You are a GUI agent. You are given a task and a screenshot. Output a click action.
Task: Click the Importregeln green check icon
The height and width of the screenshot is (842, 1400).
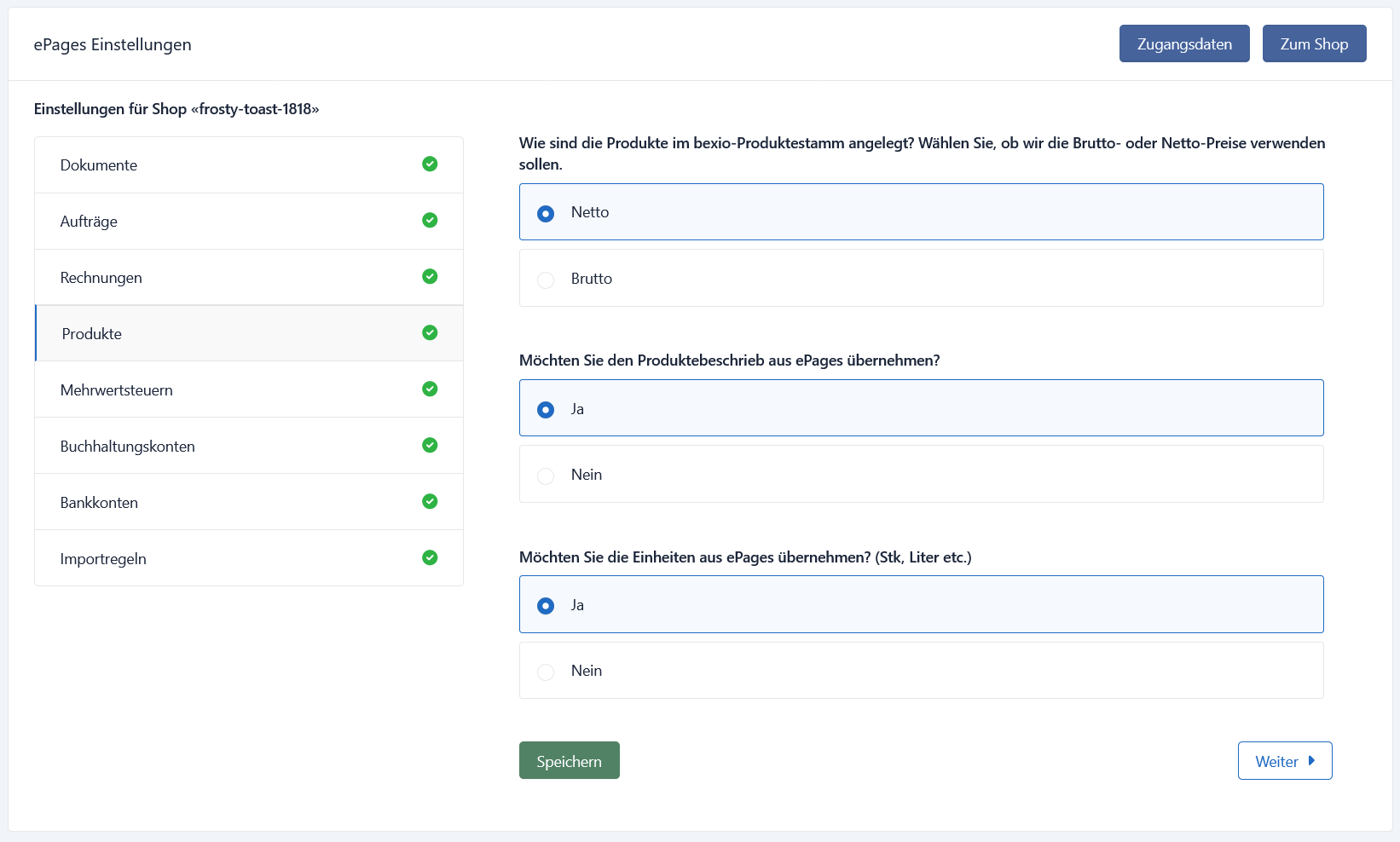430,557
